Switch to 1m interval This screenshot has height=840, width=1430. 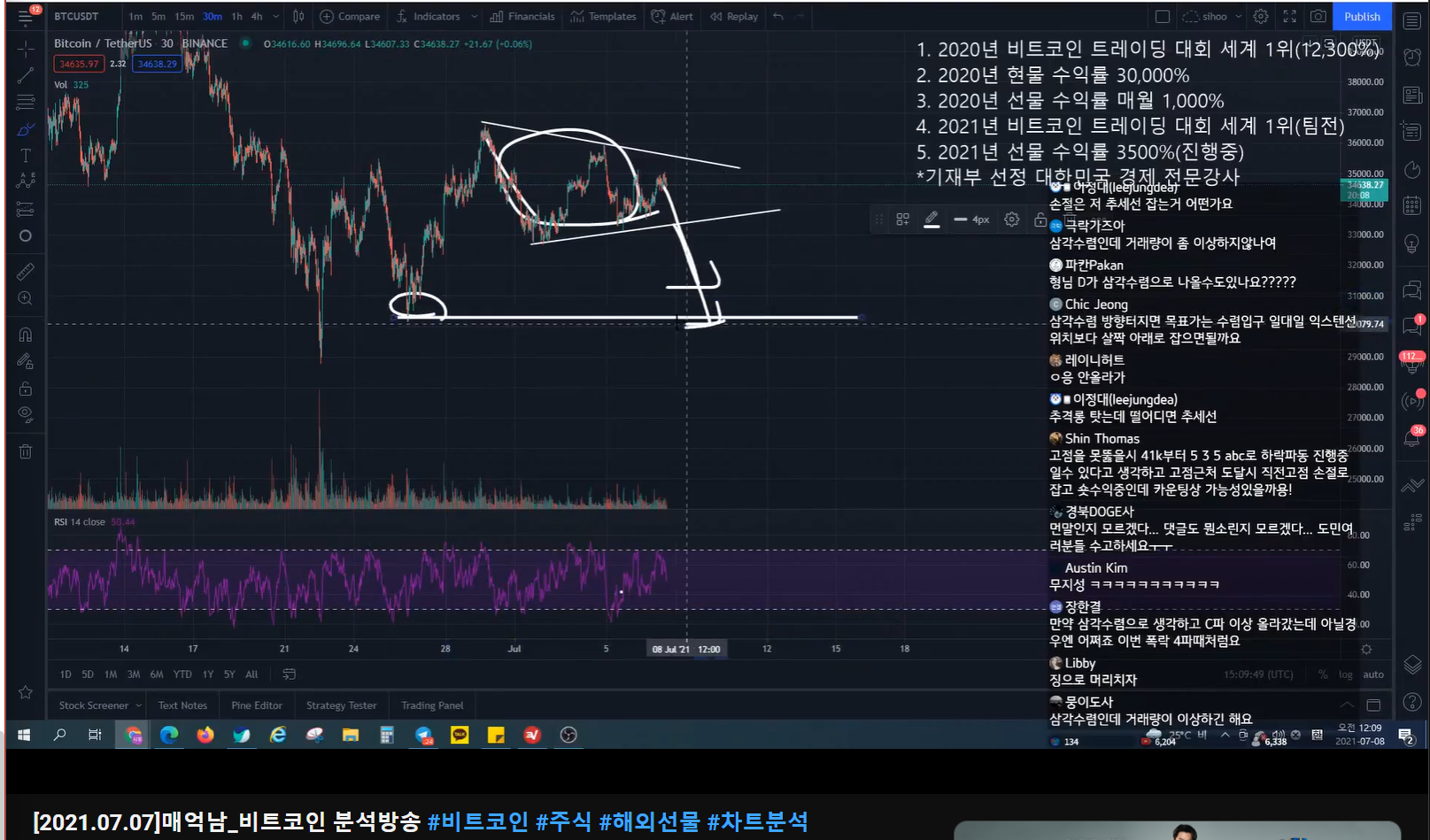pyautogui.click(x=135, y=16)
